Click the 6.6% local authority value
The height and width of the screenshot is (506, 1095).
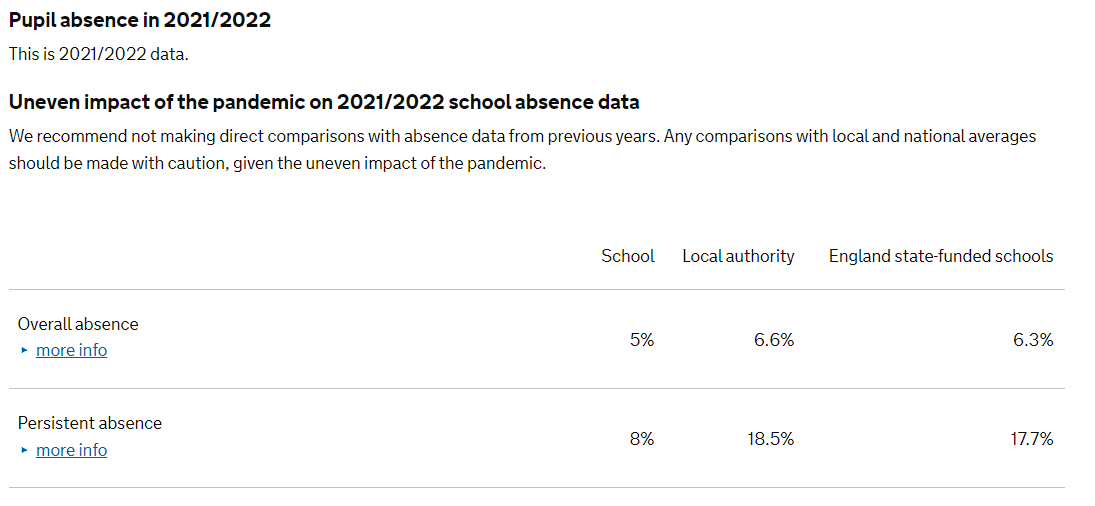pyautogui.click(x=774, y=340)
